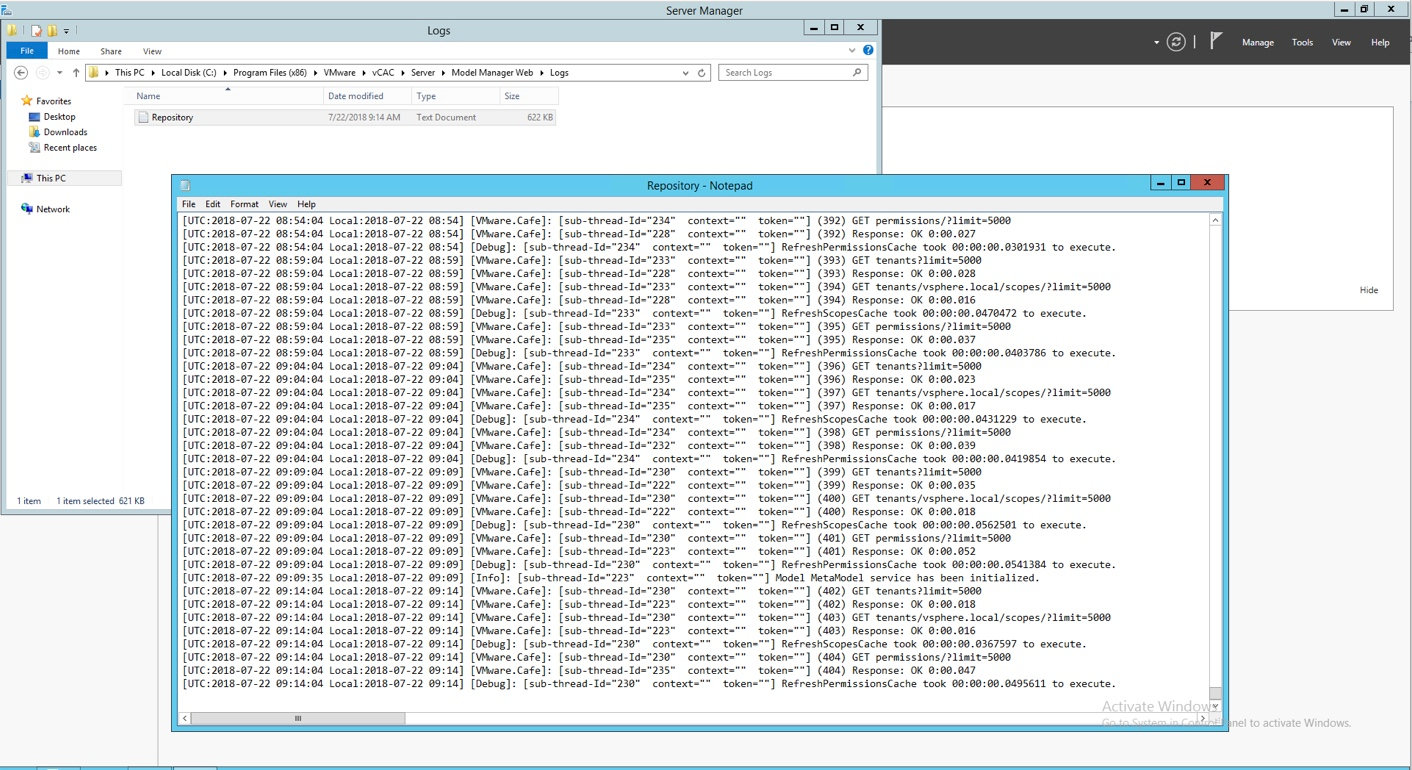Open the Tools menu in Server Manager

[1302, 43]
